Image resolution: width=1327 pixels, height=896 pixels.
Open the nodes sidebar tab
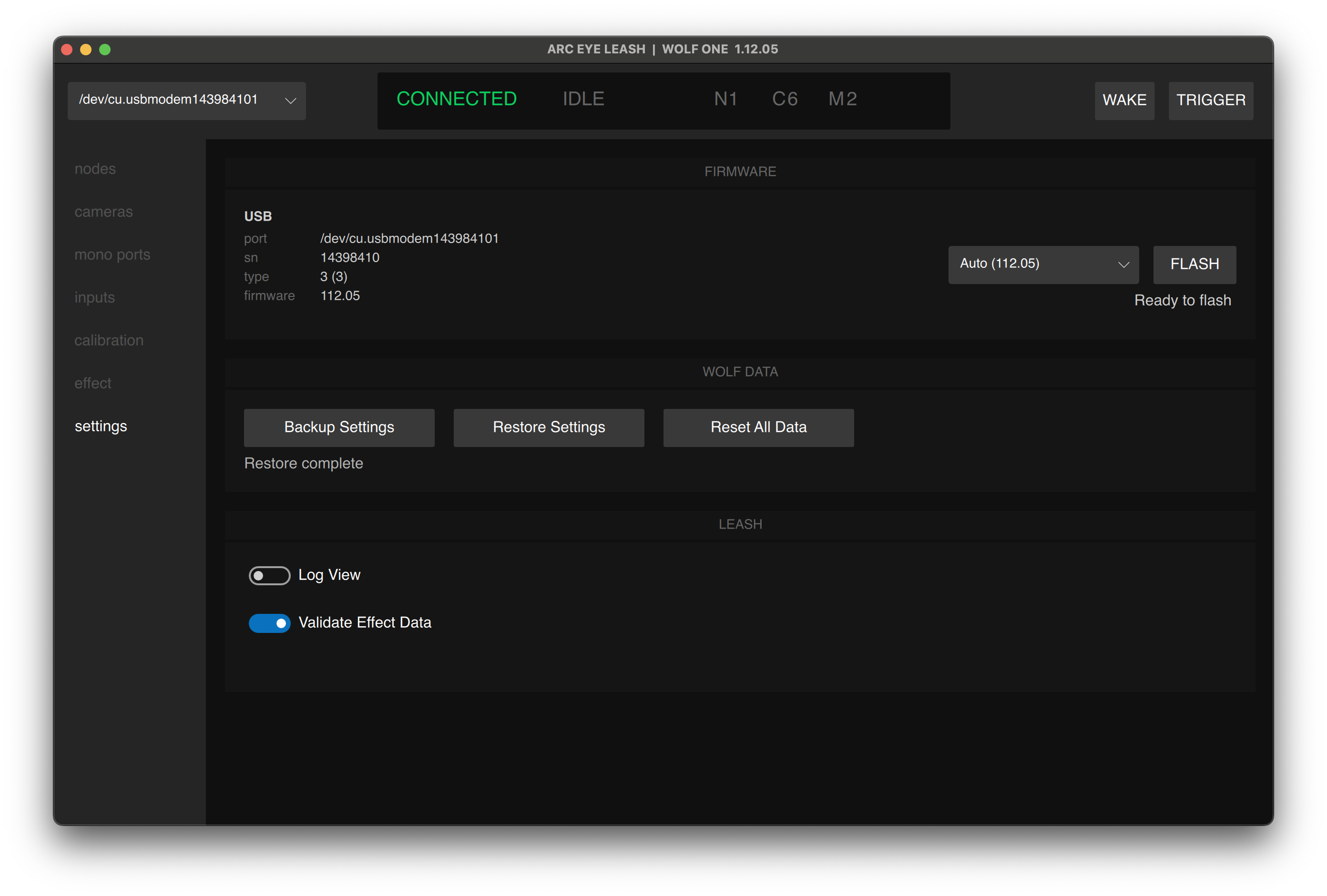95,169
